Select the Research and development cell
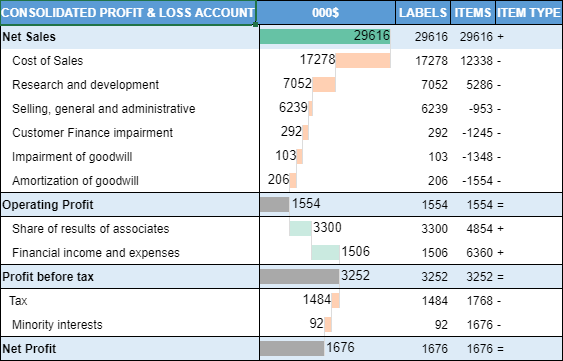The width and height of the screenshot is (563, 361). [130, 85]
